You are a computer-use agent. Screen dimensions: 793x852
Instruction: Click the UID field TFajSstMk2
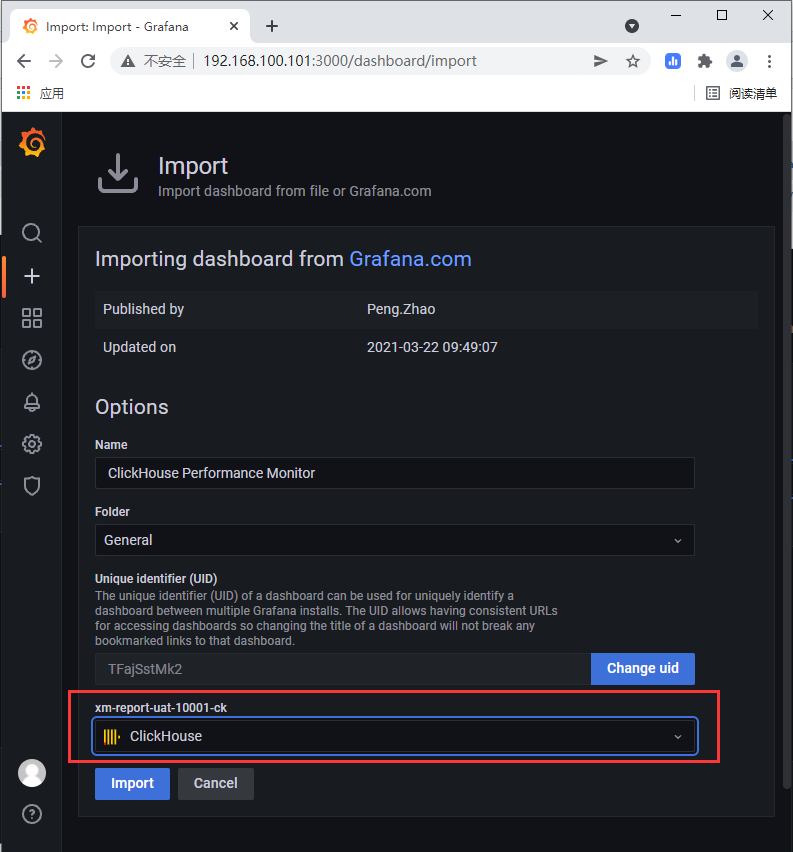pos(343,669)
